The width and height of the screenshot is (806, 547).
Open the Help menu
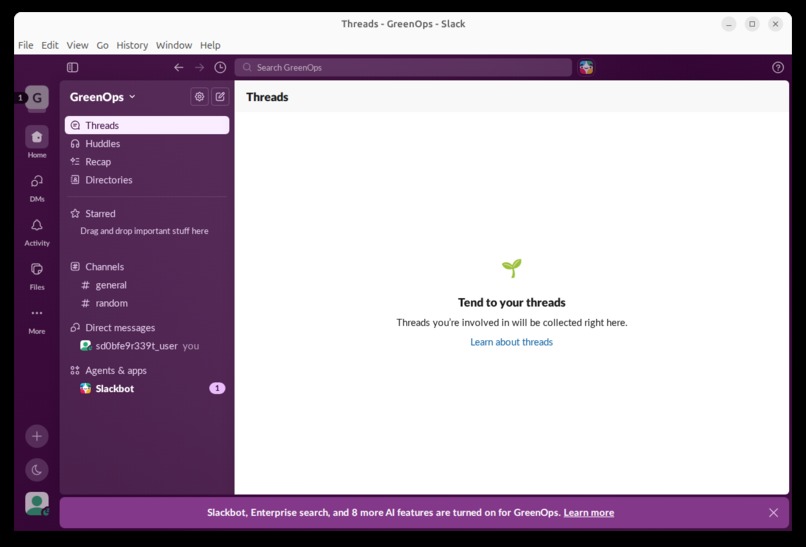(x=210, y=45)
